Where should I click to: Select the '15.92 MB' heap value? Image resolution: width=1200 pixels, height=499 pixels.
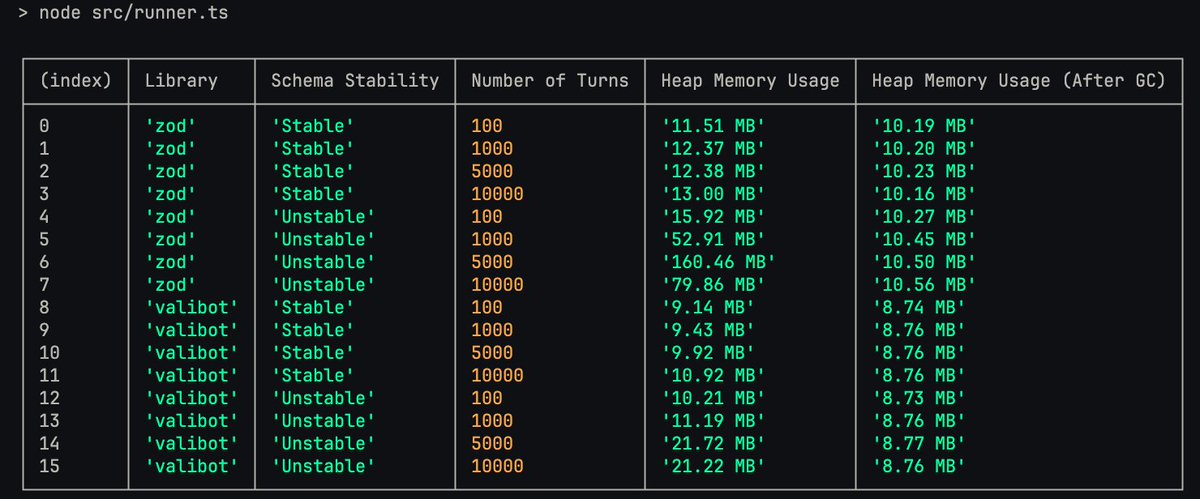(713, 216)
